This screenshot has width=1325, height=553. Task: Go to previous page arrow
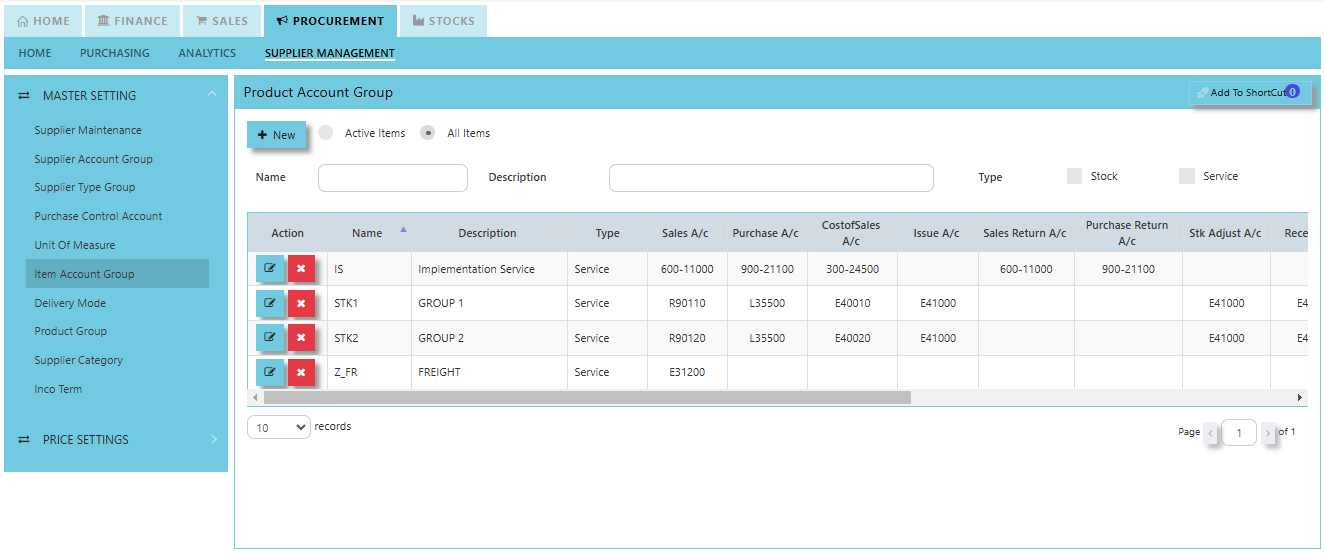[x=1211, y=433]
